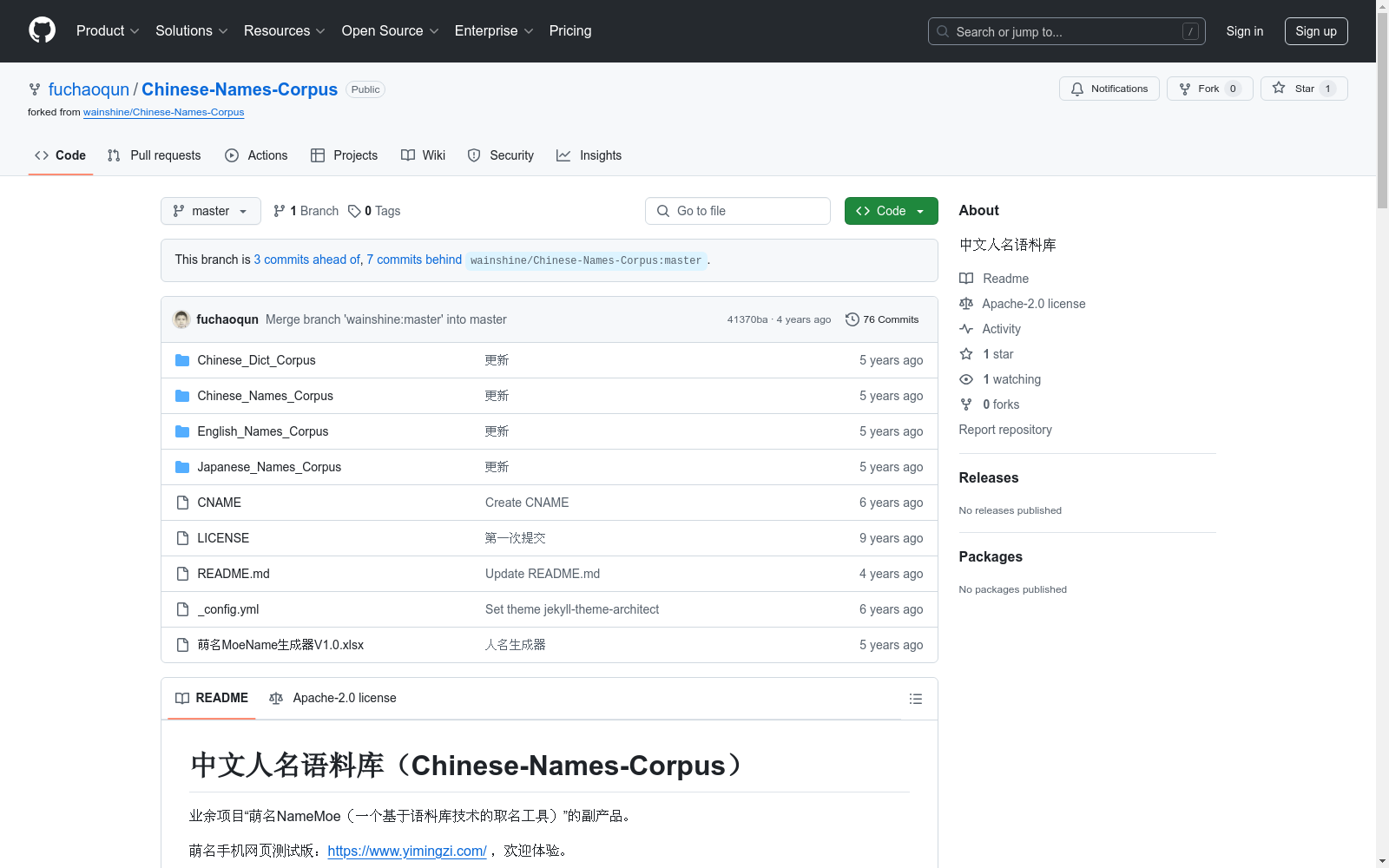View the 1 star stargazers link
Viewport: 1389px width, 868px height.
tap(986, 354)
